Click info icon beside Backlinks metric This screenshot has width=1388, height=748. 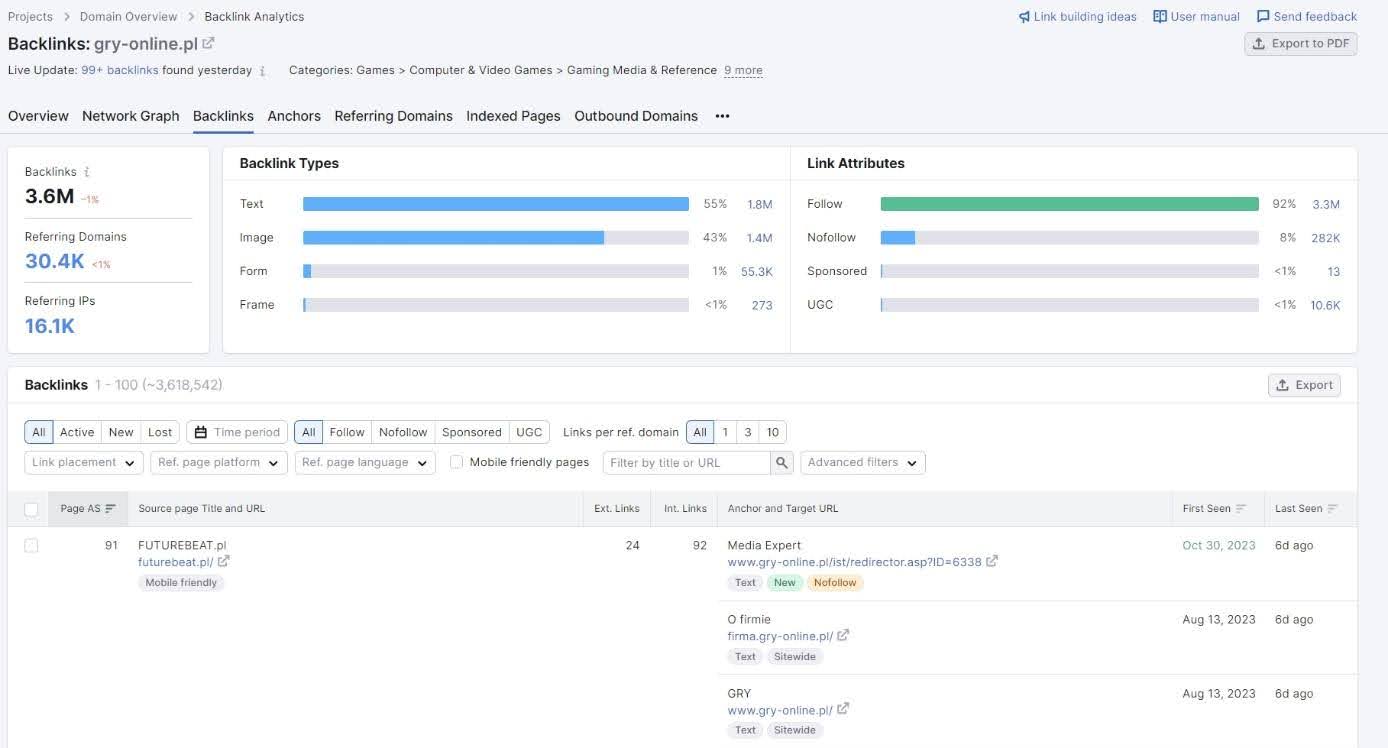point(87,172)
